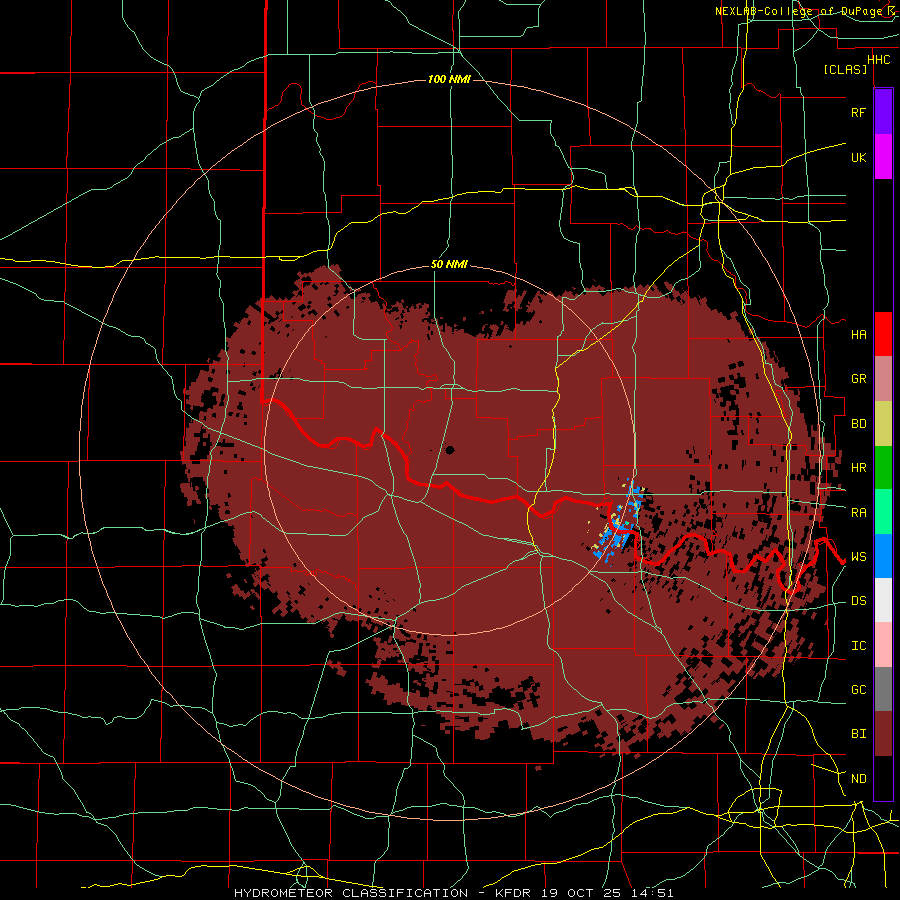
Task: Click the GR legend label
Action: tap(858, 379)
